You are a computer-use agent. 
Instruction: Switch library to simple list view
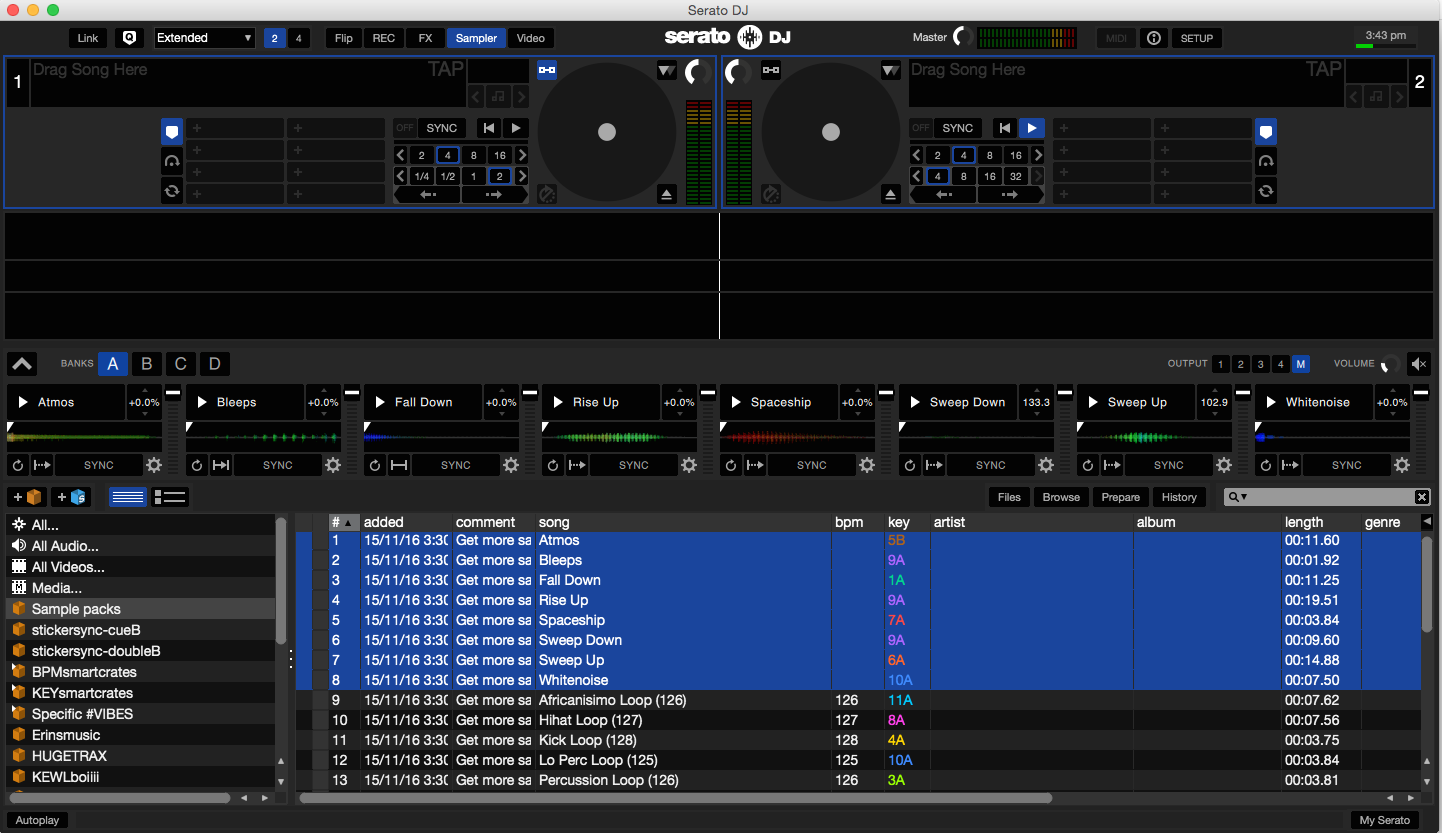[128, 497]
